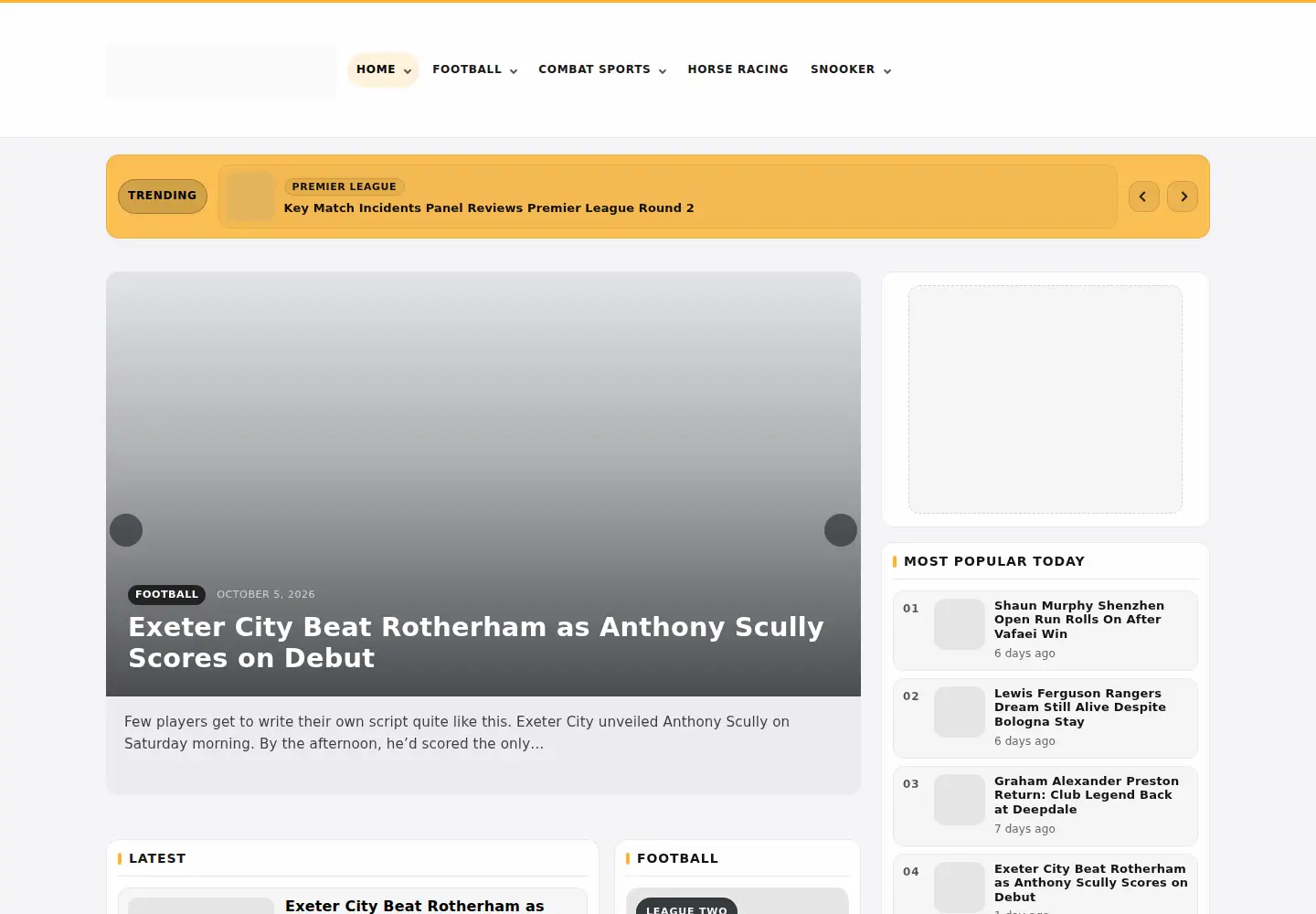Viewport: 1316px width, 914px height.
Task: Click the Trending badge
Action: 163,196
